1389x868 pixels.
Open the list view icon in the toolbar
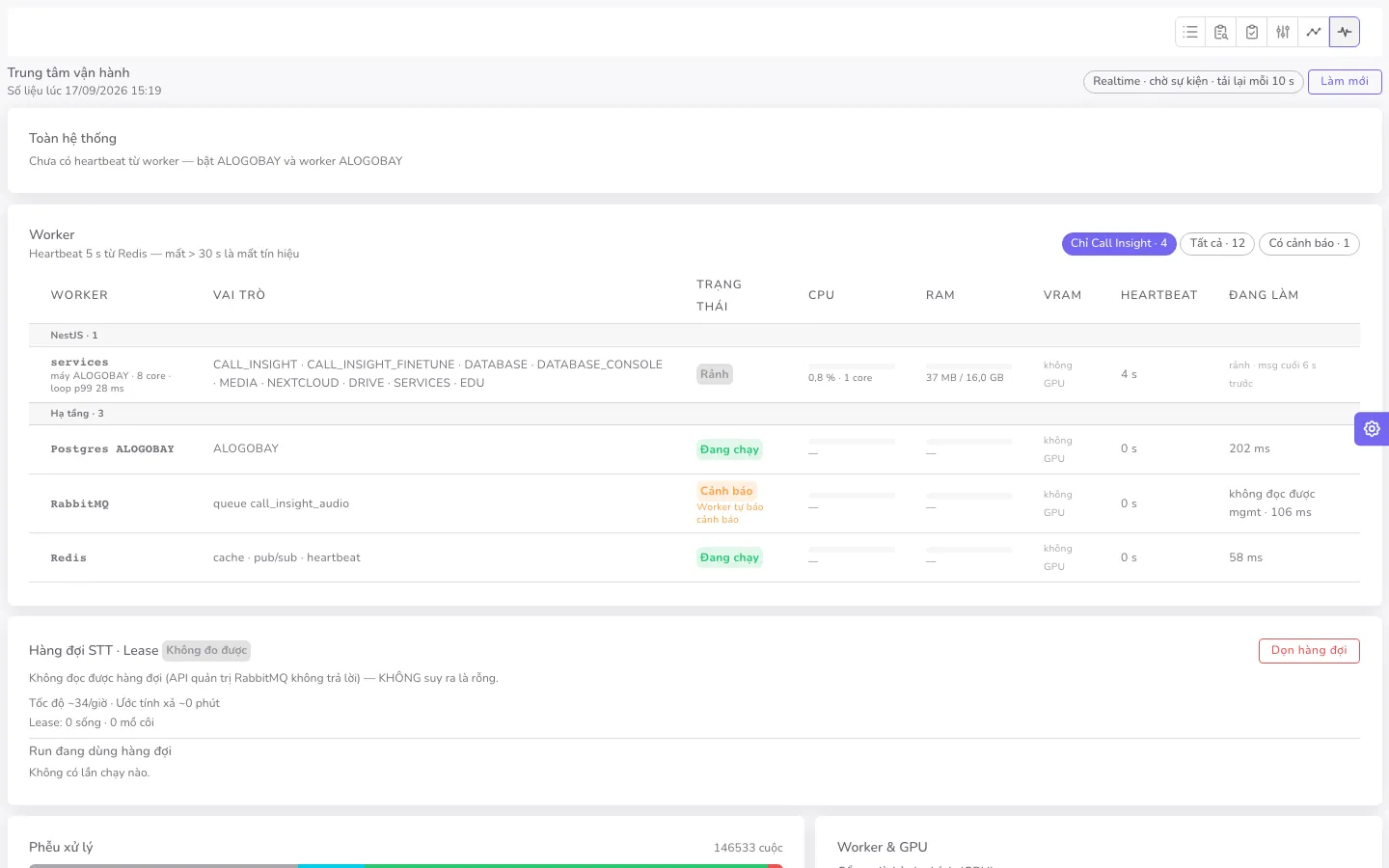click(1190, 32)
